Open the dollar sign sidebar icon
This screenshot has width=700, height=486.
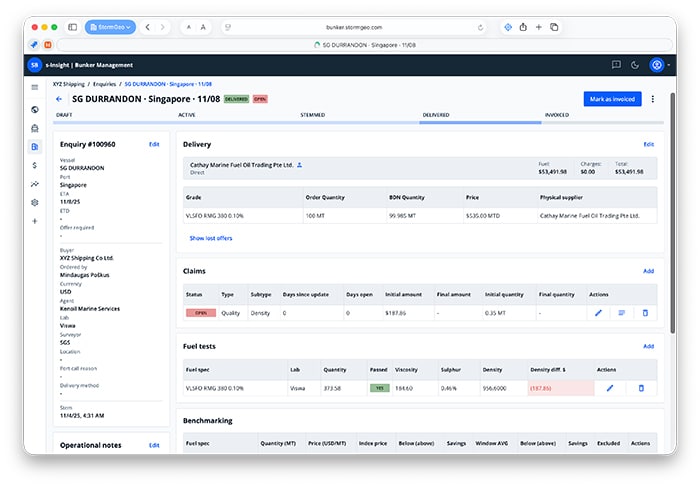[x=35, y=165]
